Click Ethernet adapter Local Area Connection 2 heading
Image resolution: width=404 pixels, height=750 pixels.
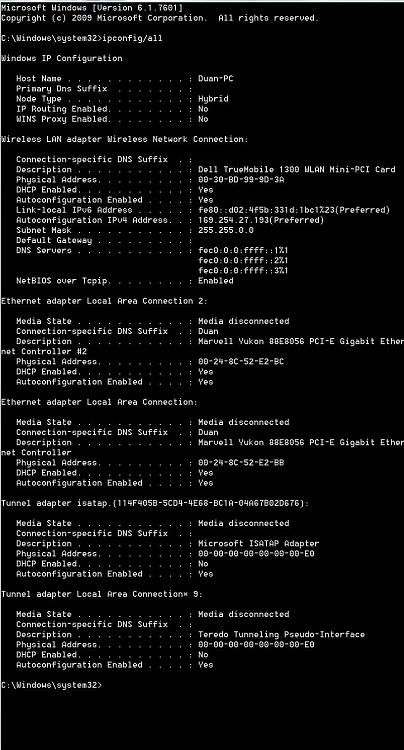105,301
